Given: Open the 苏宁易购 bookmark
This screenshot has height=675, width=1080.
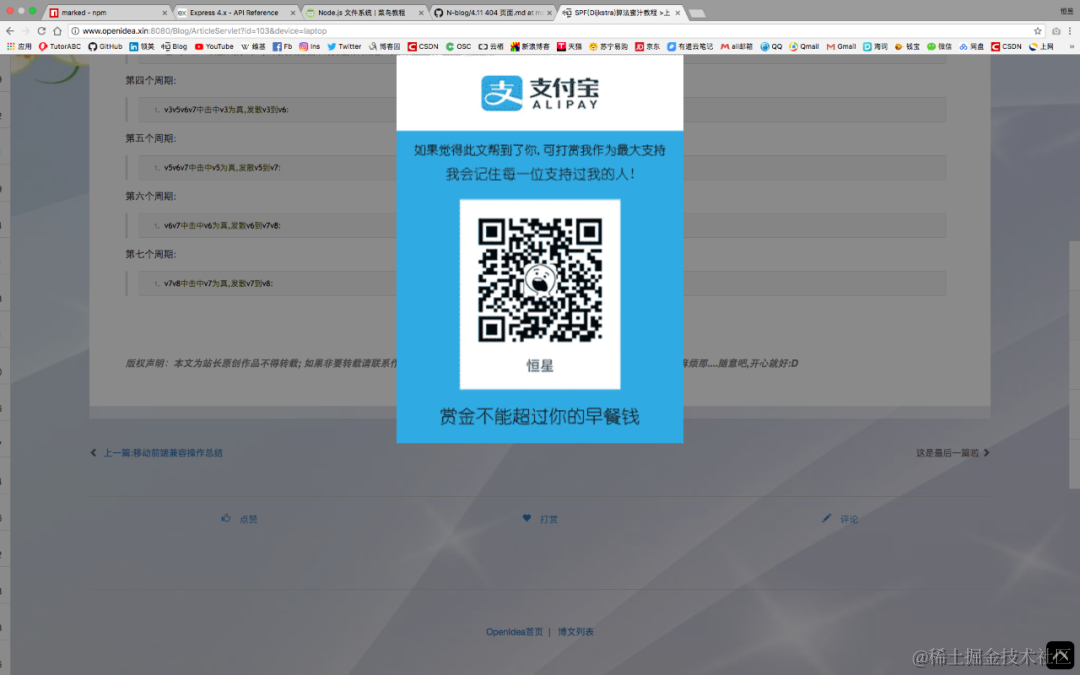Looking at the screenshot, I should click(x=608, y=47).
